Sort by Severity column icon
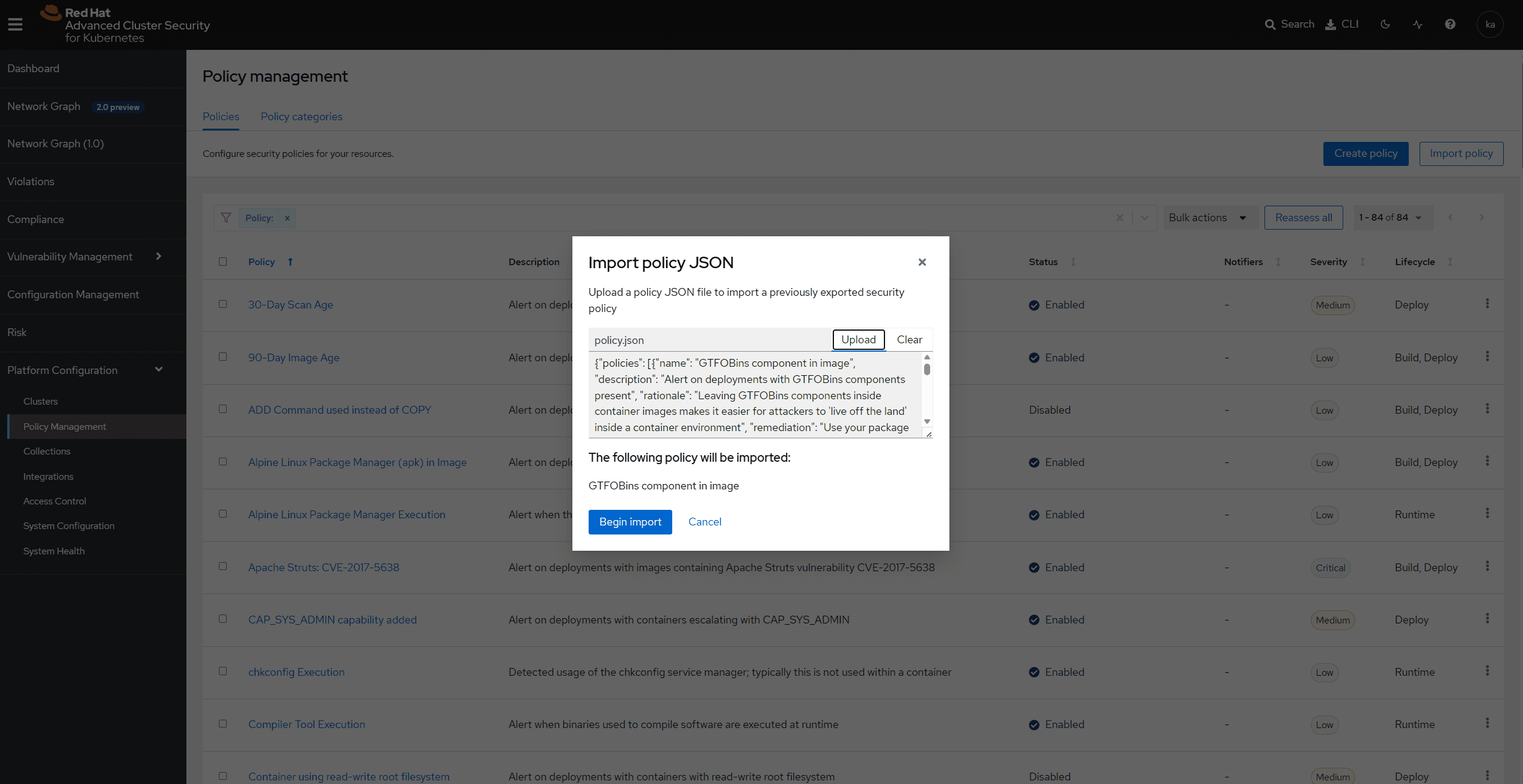 (1363, 262)
